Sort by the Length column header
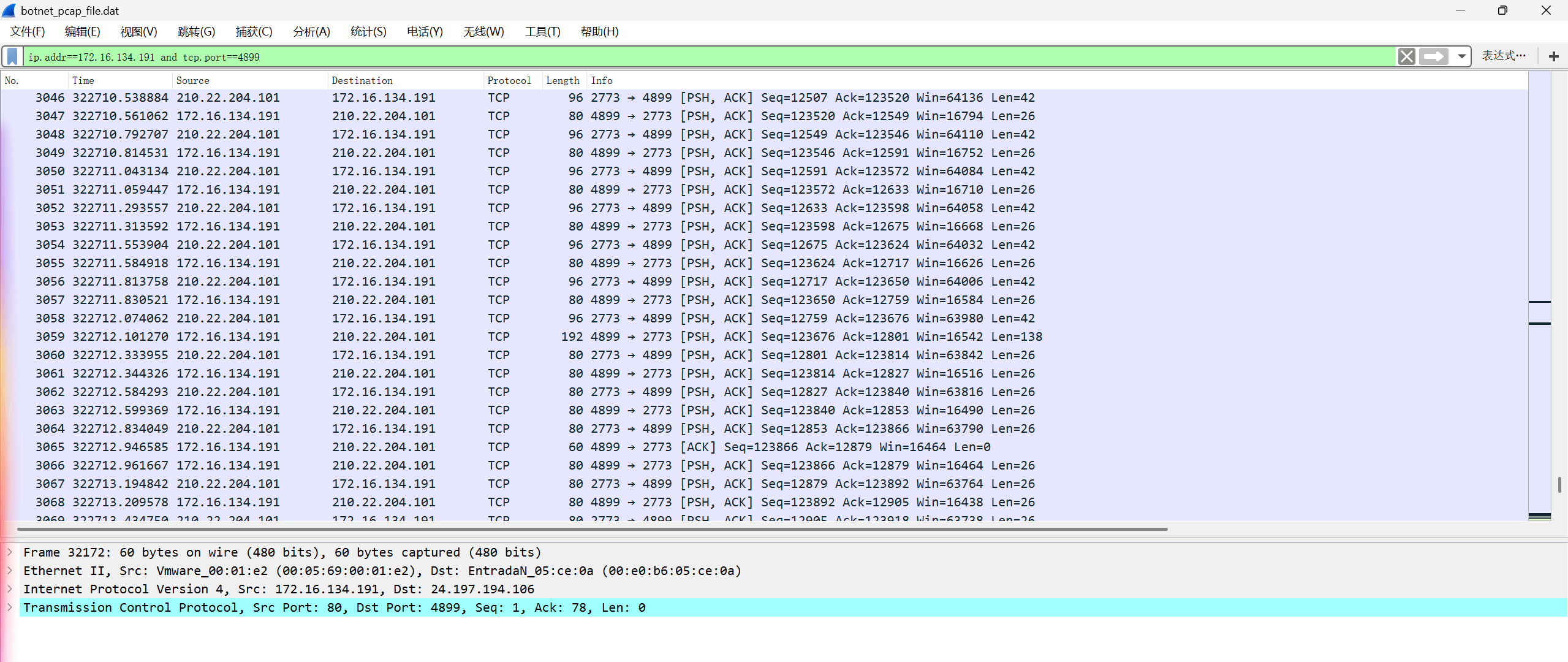This screenshot has width=1568, height=662. pyautogui.click(x=562, y=80)
